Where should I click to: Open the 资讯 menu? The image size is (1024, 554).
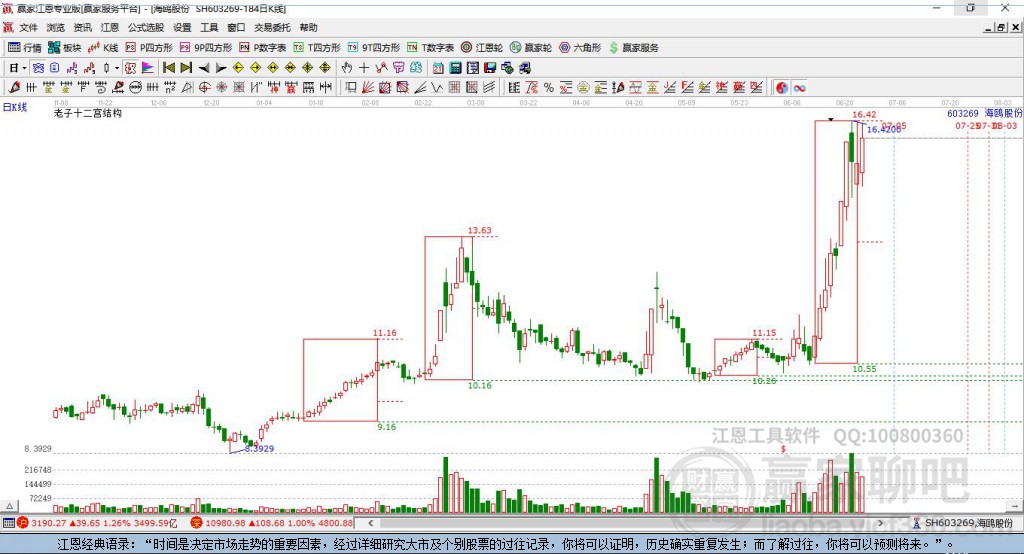(x=82, y=27)
